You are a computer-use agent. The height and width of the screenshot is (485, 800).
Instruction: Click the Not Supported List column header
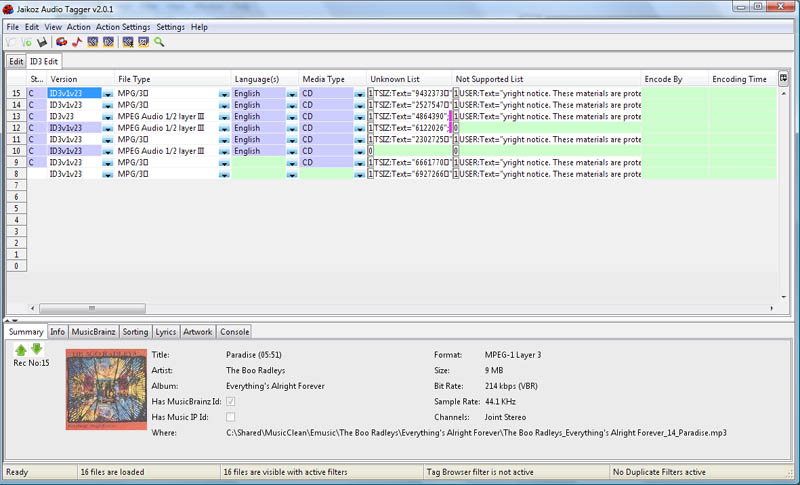pyautogui.click(x=546, y=79)
